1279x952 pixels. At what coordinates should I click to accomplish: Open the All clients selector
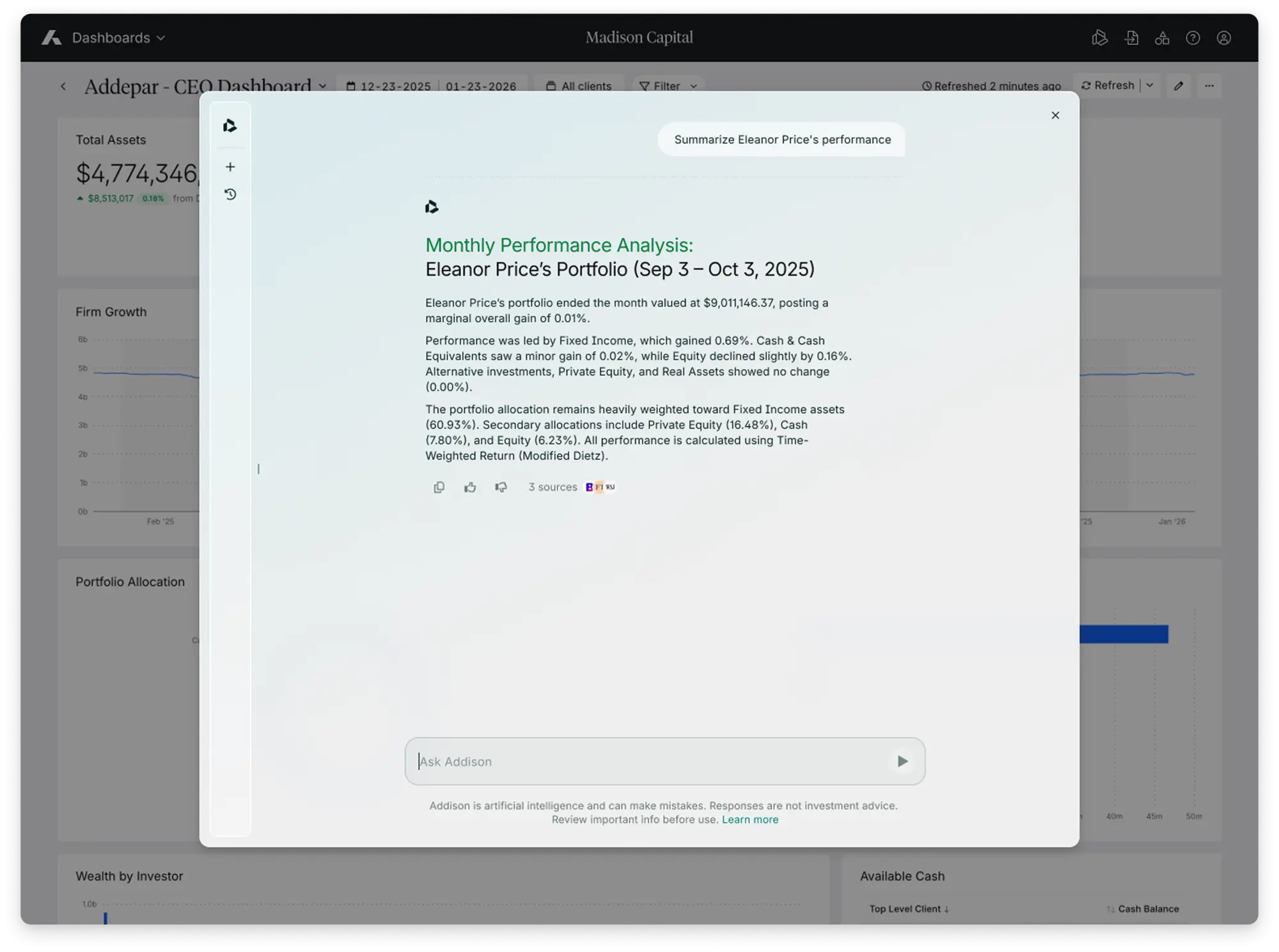click(579, 86)
